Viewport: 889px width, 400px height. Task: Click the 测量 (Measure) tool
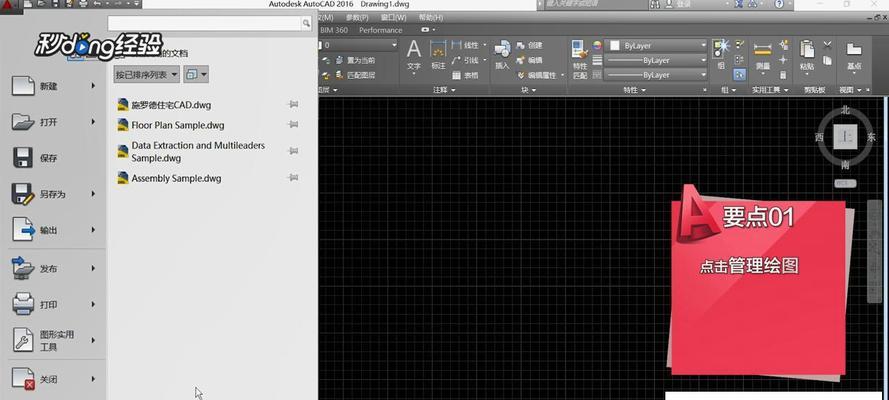763,57
